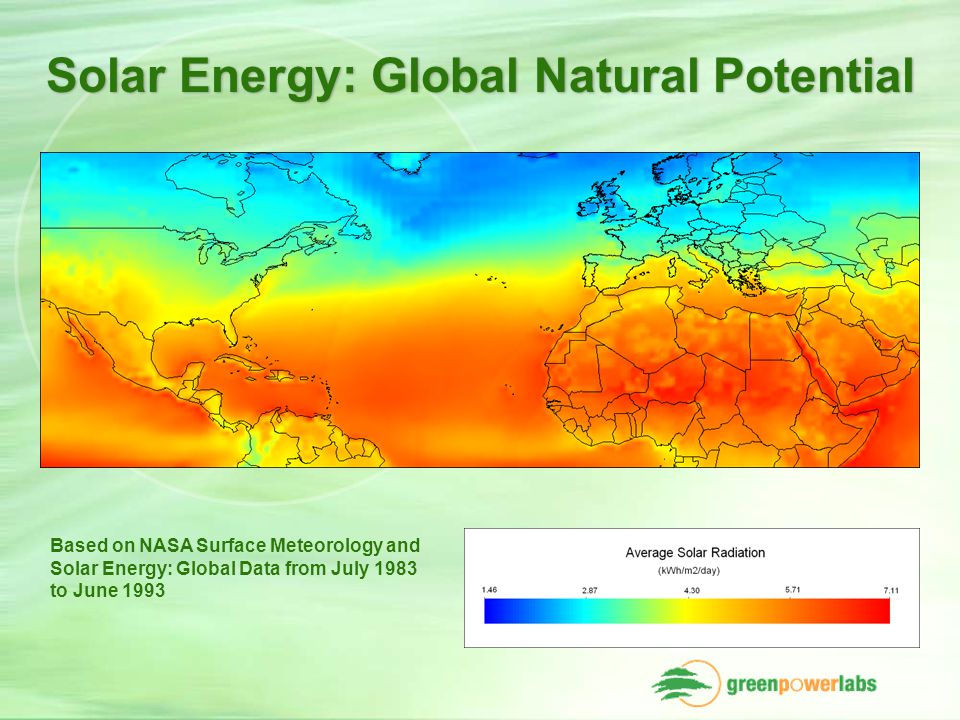Screen dimensions: 960x720
Task: Click the '(kWh/m2/day)' units label
Action: point(689,571)
